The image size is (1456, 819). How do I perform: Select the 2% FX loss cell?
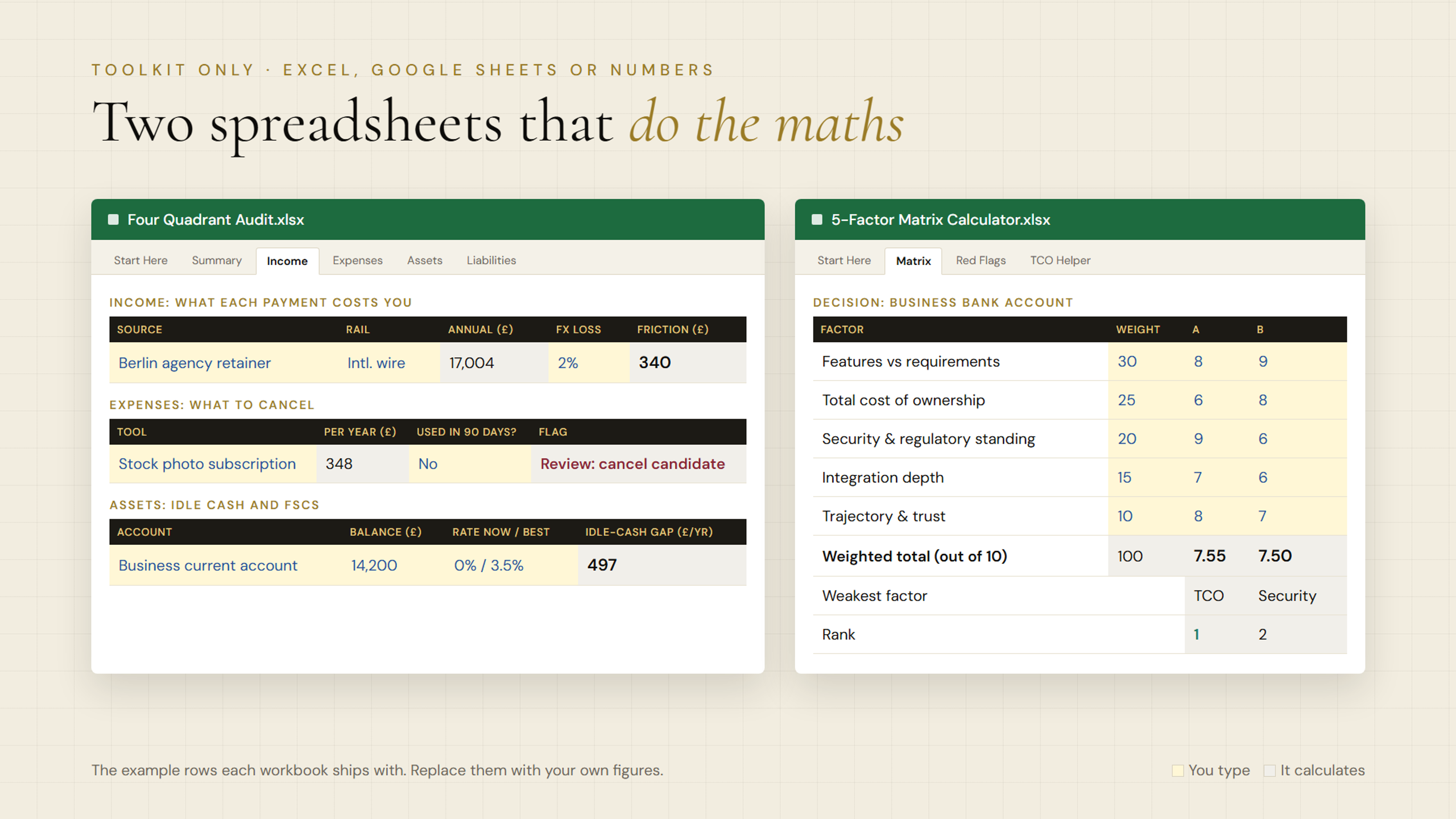point(589,363)
